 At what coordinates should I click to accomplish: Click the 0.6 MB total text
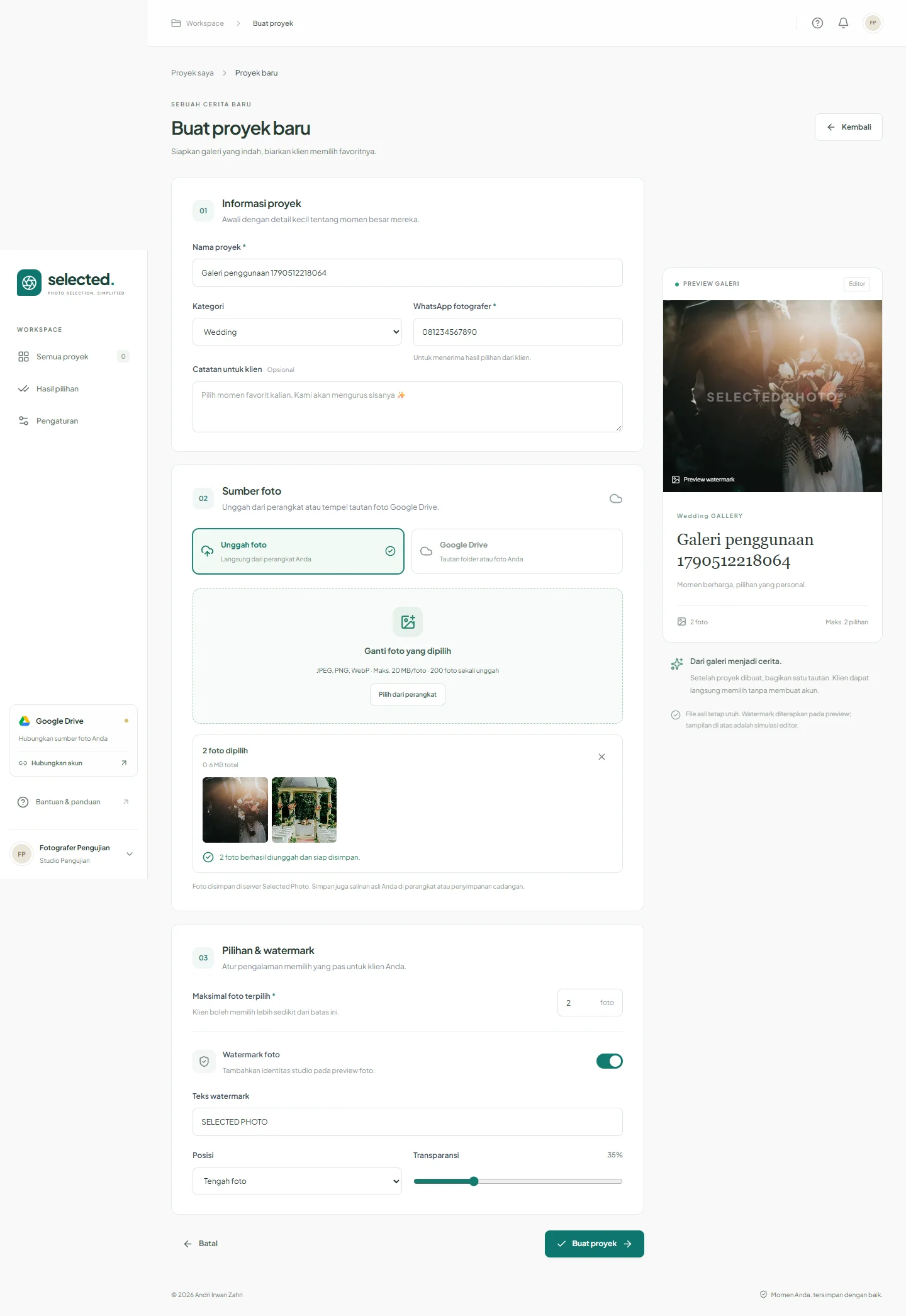pyautogui.click(x=220, y=765)
